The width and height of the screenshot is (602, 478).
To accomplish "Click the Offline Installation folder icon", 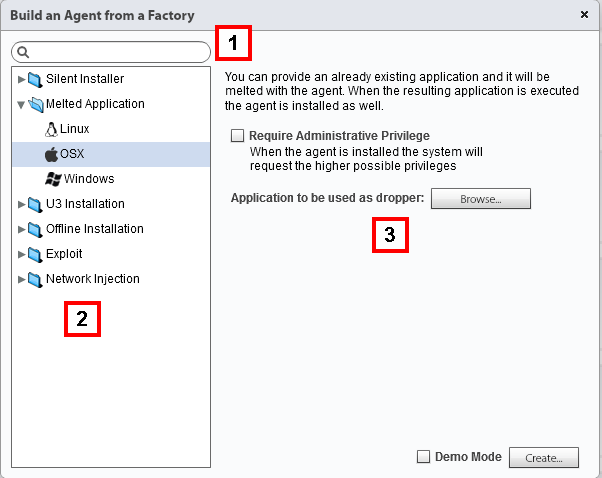I will (x=35, y=229).
